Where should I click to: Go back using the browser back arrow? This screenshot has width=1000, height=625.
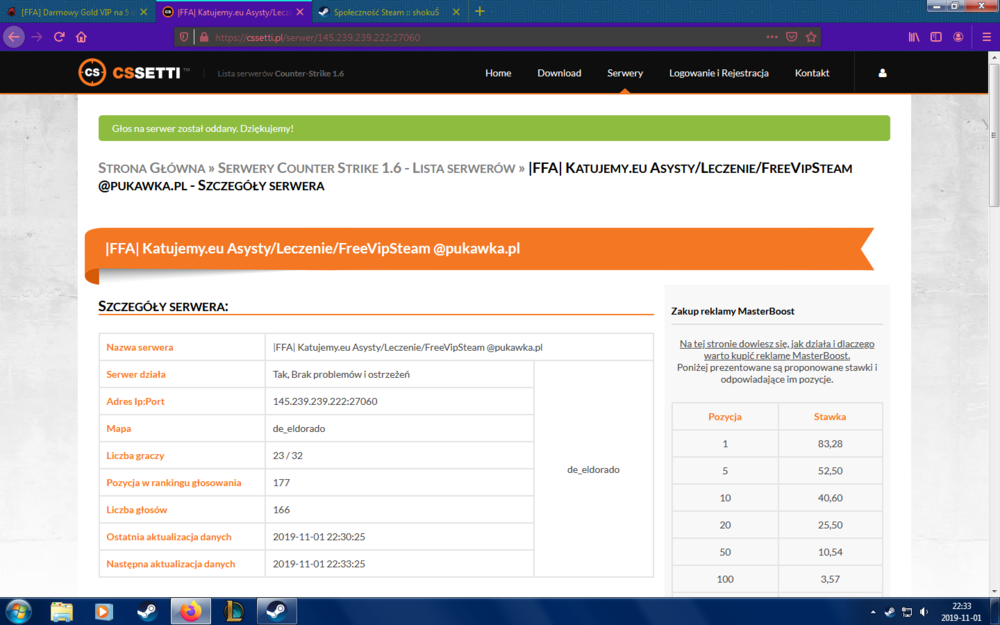(13, 37)
